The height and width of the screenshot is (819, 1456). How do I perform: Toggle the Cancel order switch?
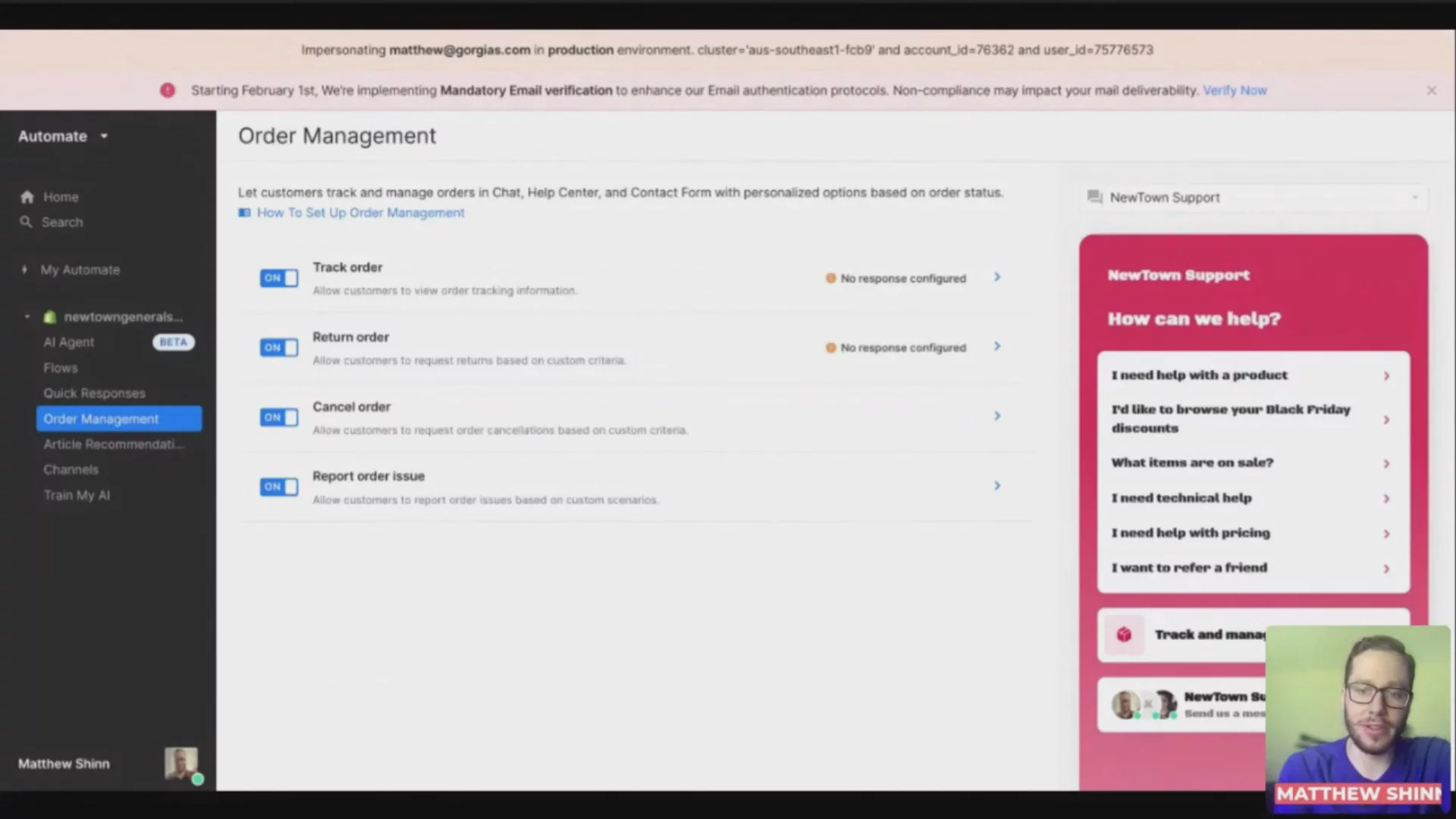coord(279,418)
